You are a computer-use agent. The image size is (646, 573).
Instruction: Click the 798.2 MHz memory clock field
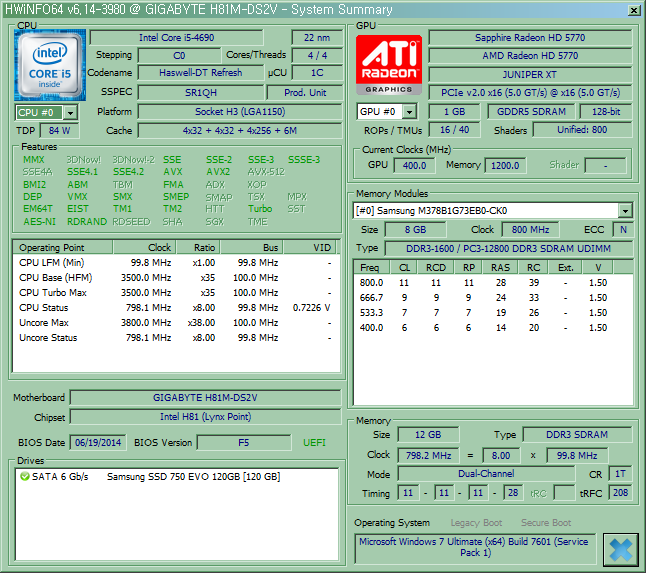click(x=428, y=456)
